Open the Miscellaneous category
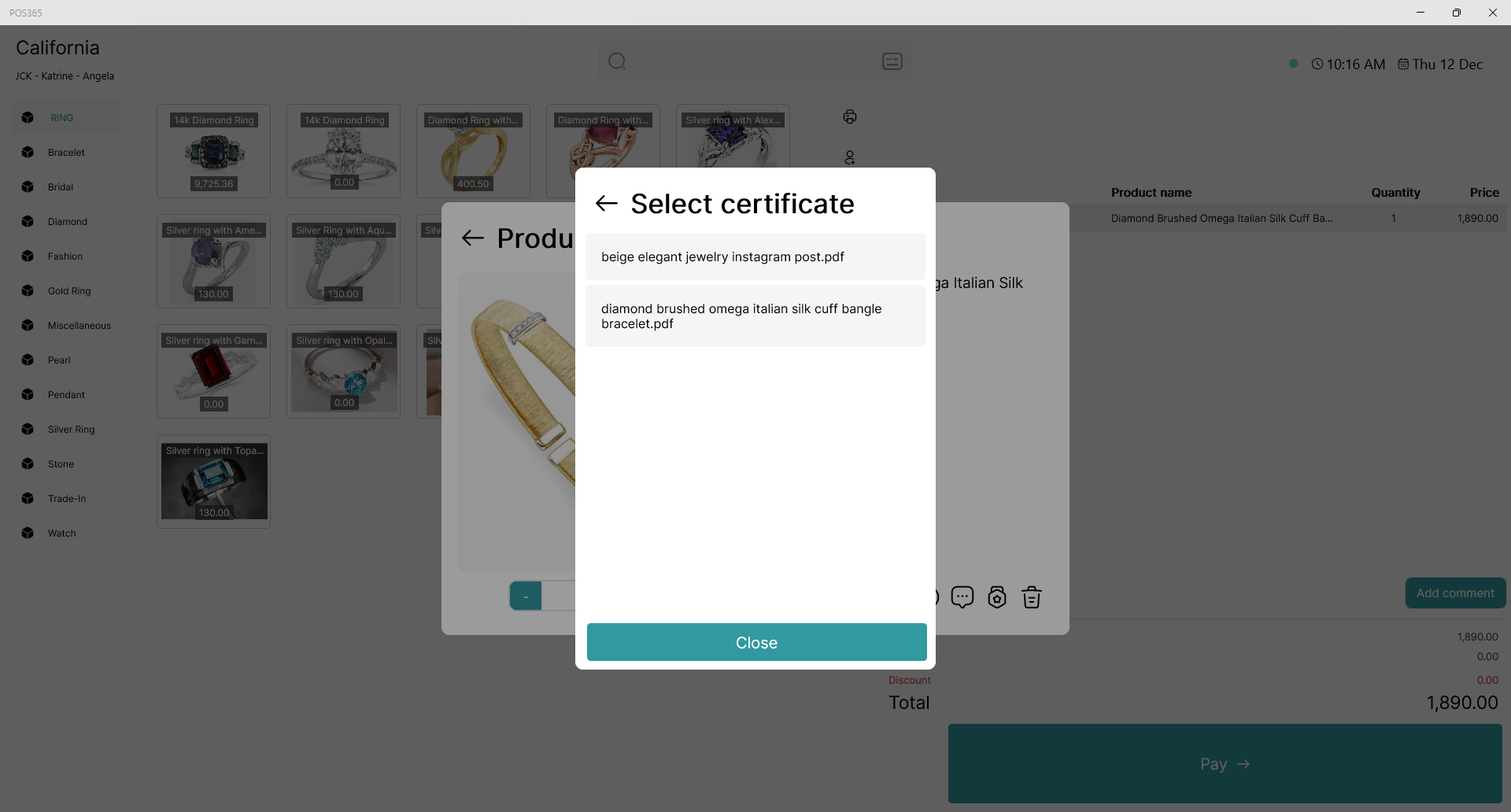Image resolution: width=1511 pixels, height=812 pixels. pyautogui.click(x=66, y=326)
